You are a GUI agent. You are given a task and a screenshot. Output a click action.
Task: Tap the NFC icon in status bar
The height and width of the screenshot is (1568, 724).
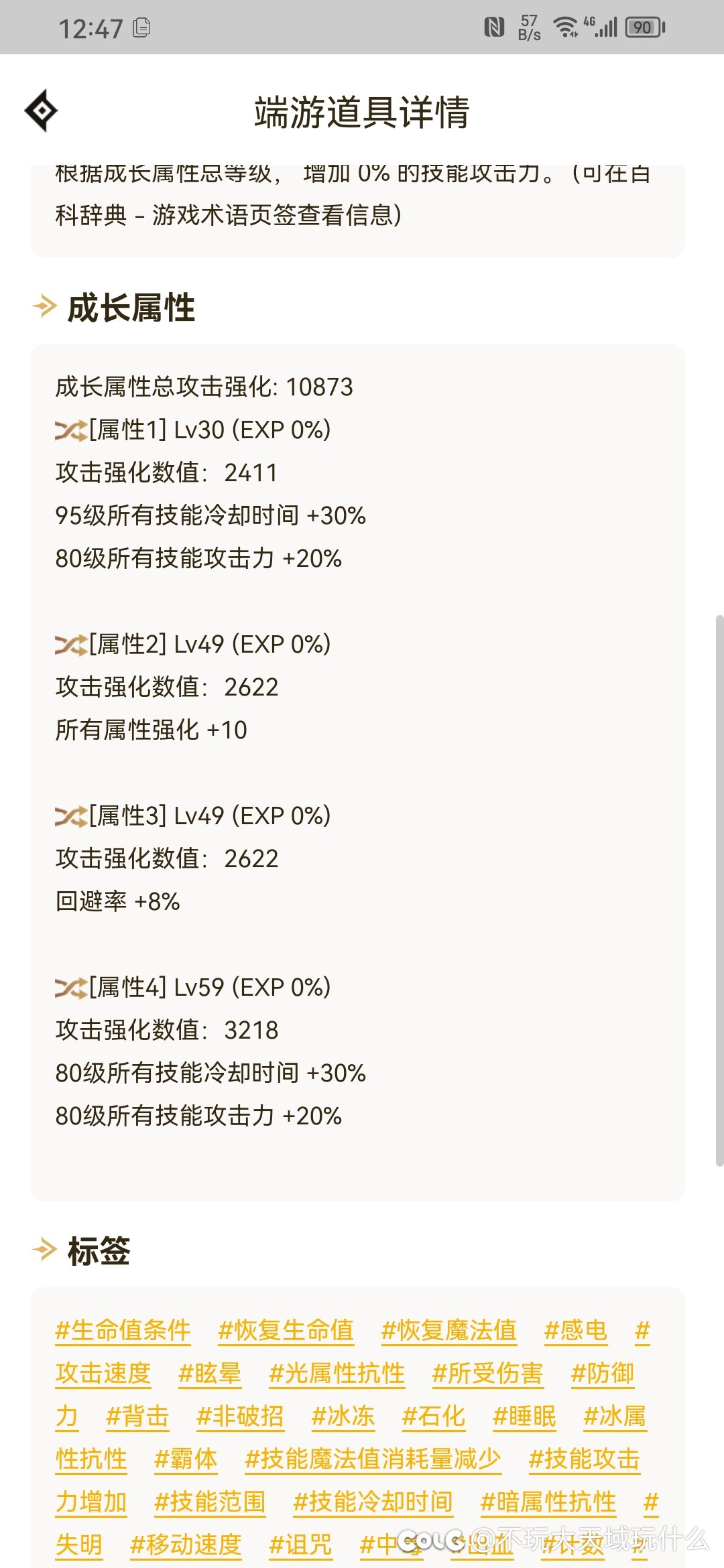[x=494, y=27]
